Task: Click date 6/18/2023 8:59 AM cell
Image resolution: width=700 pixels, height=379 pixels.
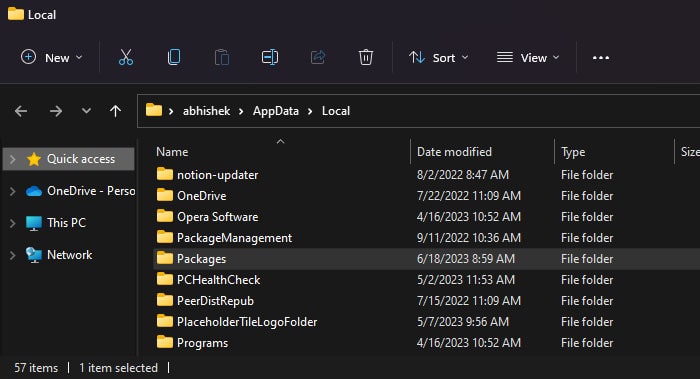Action: click(466, 258)
